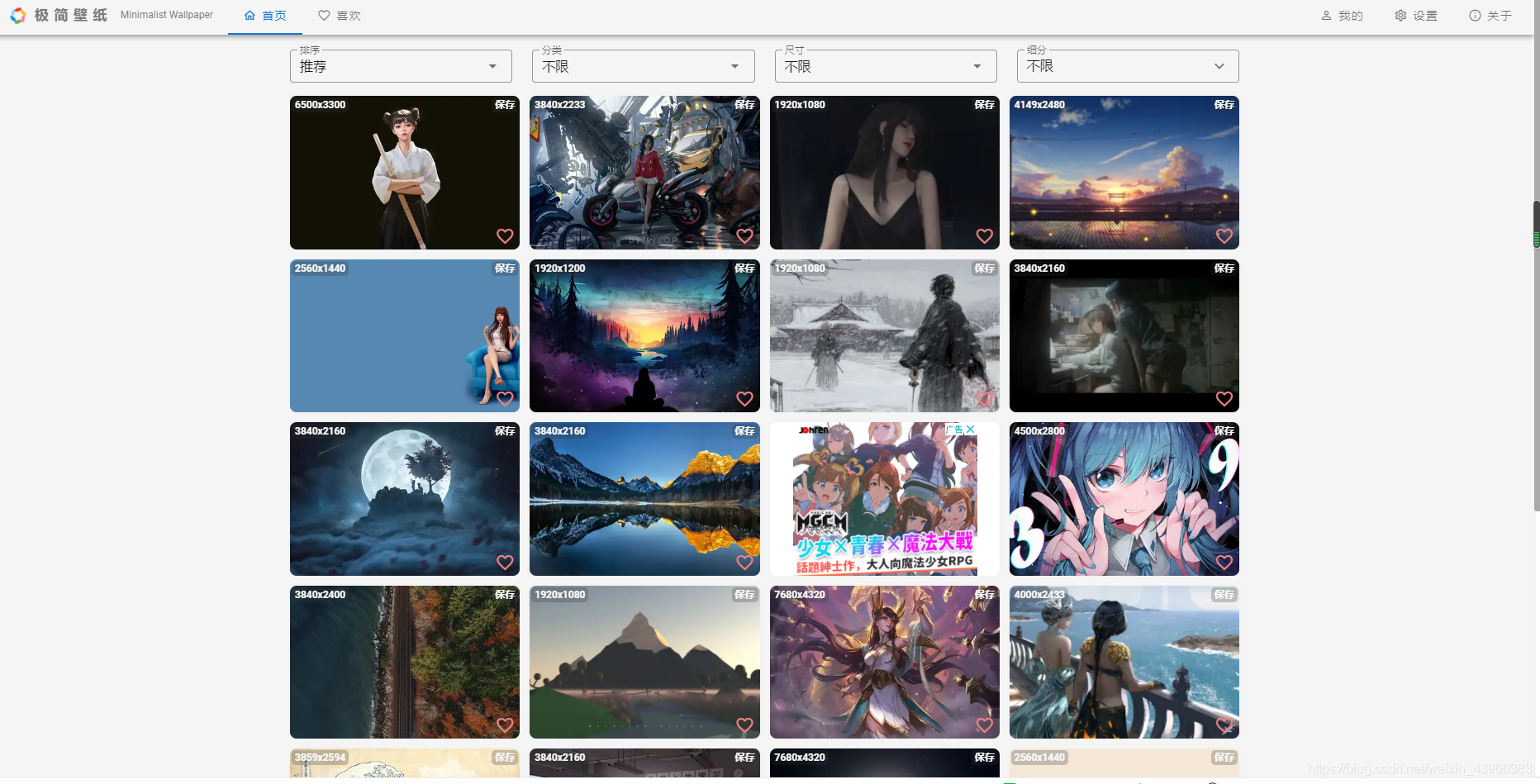Screen dimensions: 1540x784
Task: Like the 7680x4320 fantasy warrior wallpaper
Action: click(985, 725)
